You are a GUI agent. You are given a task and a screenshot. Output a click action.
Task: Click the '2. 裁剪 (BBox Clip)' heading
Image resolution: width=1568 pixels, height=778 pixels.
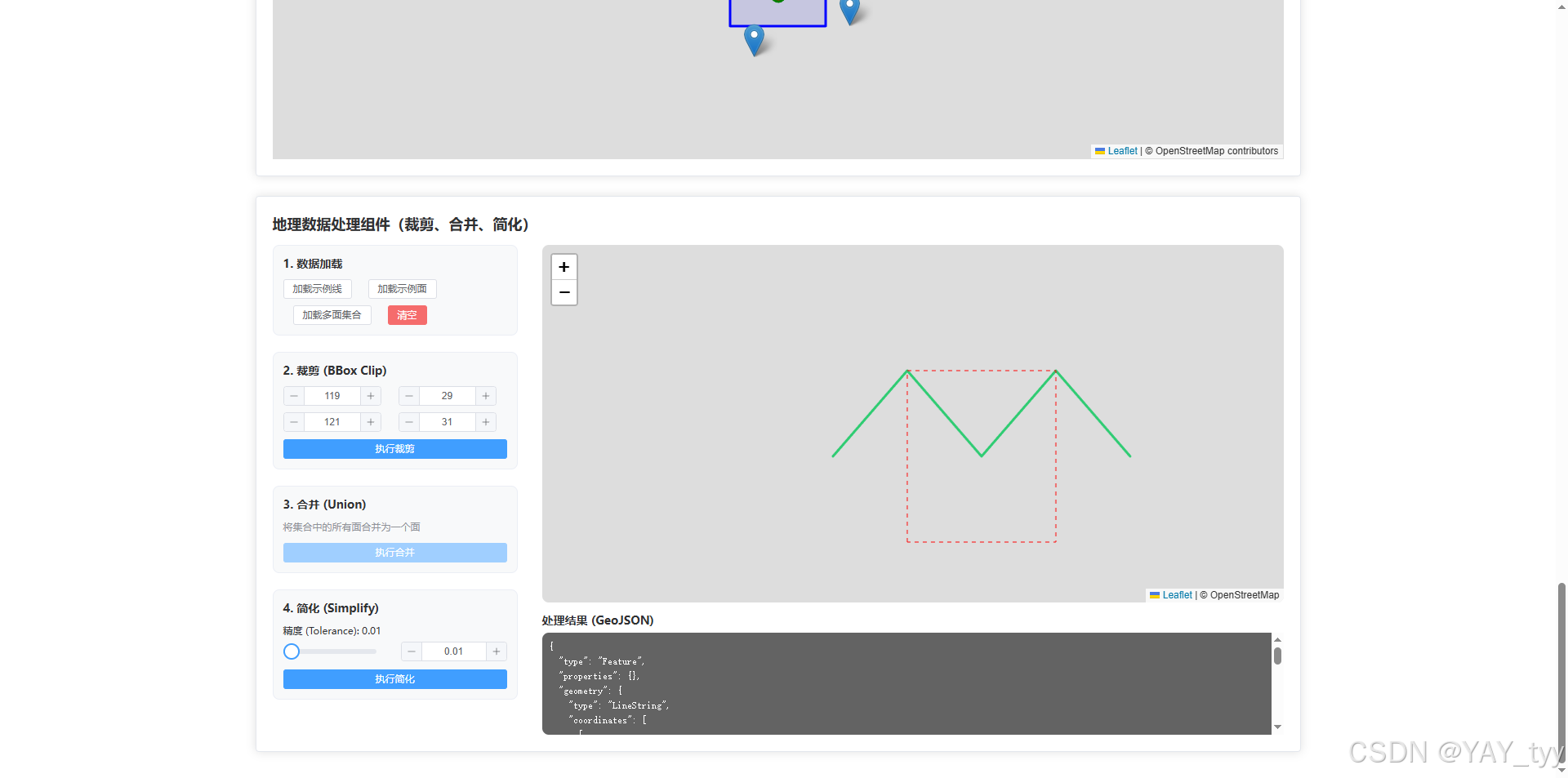(335, 371)
